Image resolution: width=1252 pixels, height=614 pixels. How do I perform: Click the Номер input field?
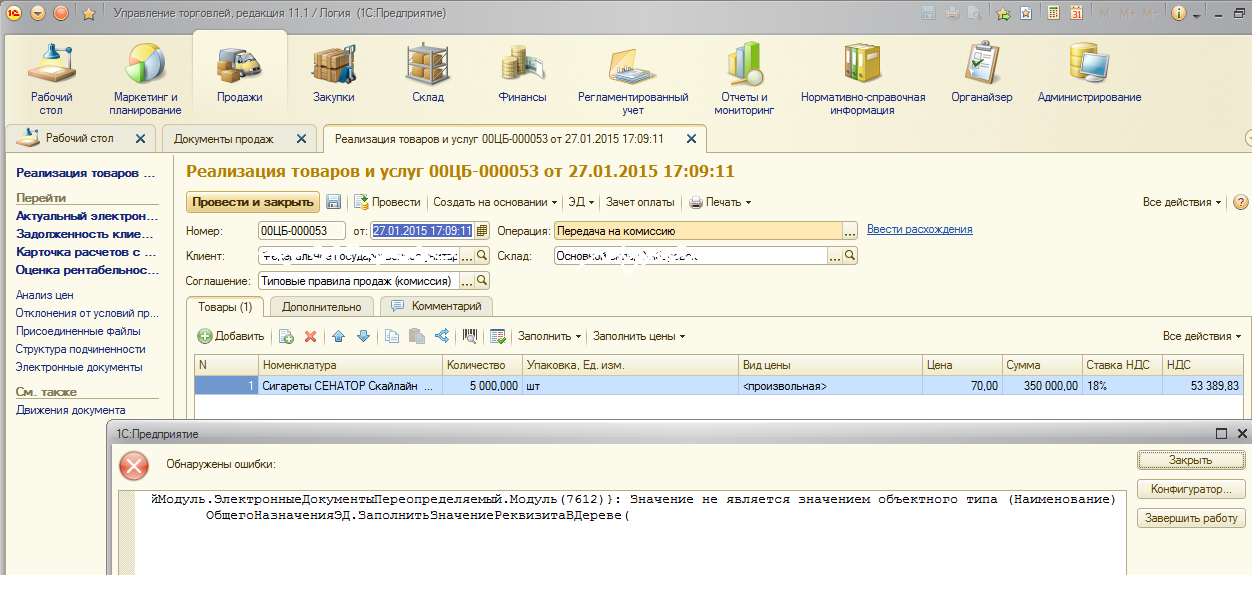coord(301,231)
